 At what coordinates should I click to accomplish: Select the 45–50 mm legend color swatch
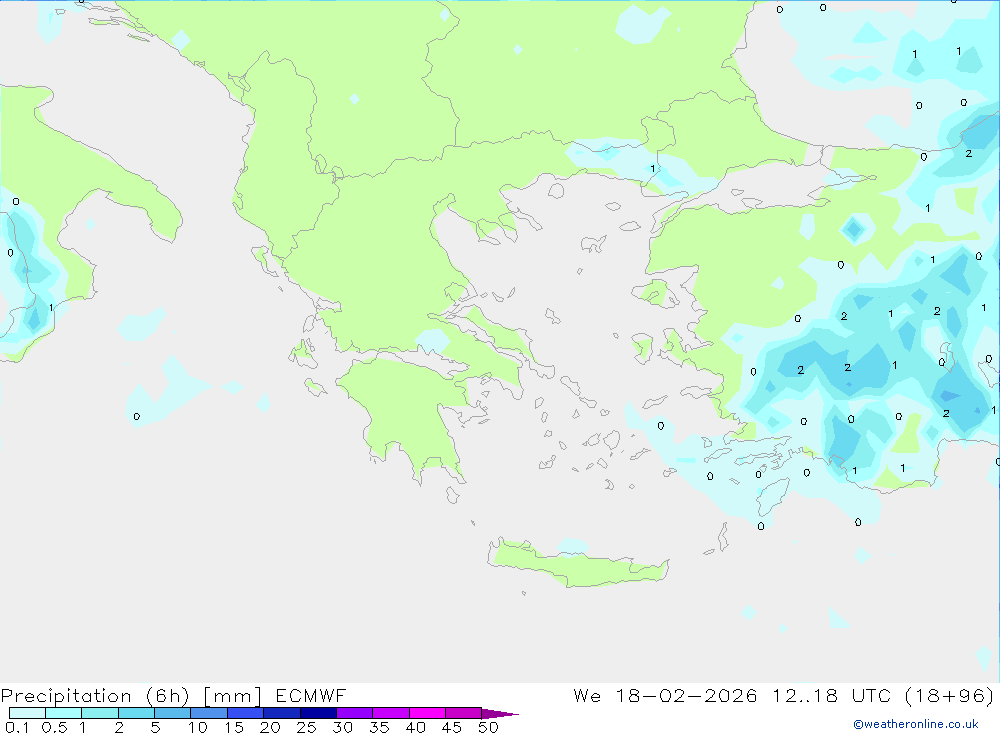(464, 713)
